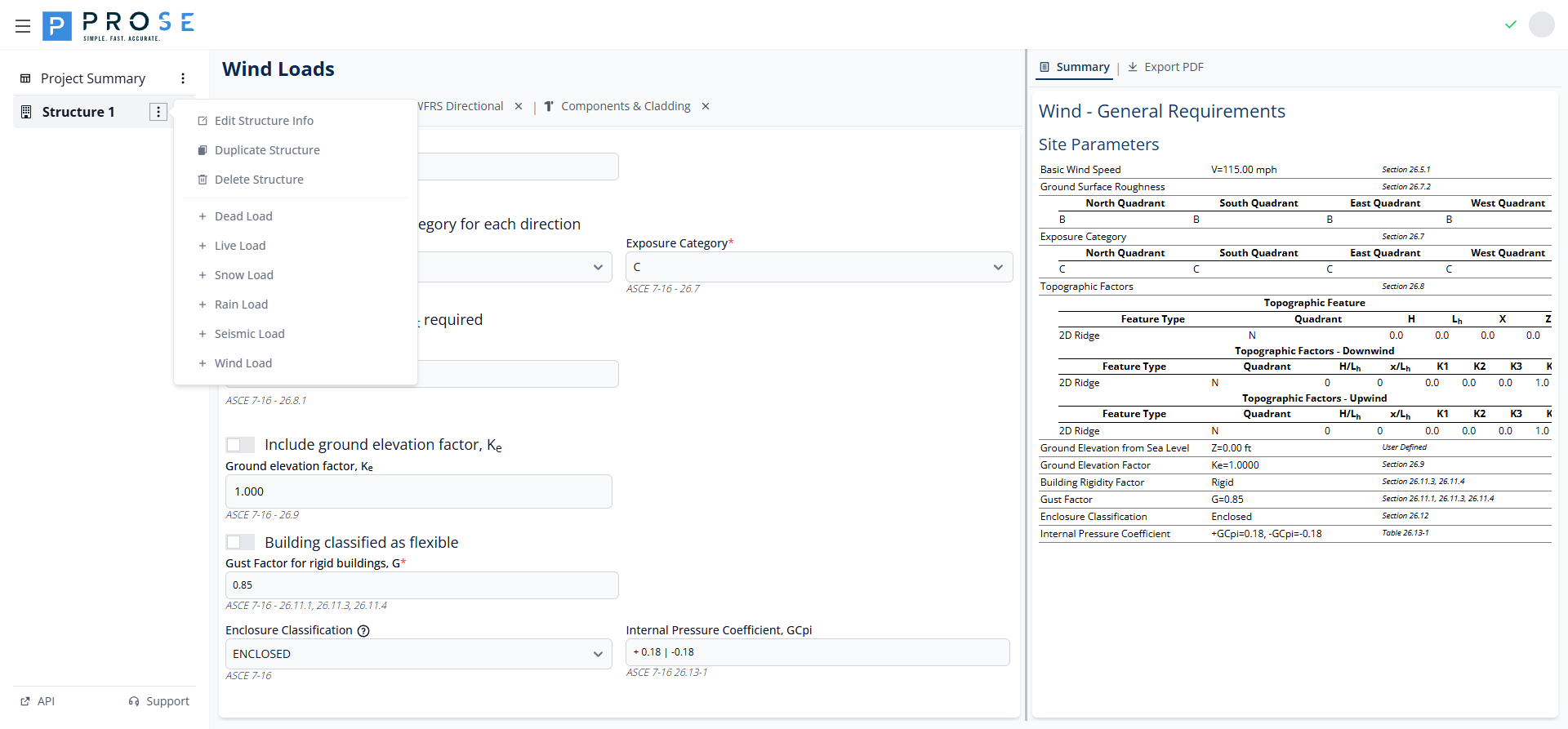Click the Export PDF button
This screenshot has height=729, width=1568.
(x=1165, y=67)
